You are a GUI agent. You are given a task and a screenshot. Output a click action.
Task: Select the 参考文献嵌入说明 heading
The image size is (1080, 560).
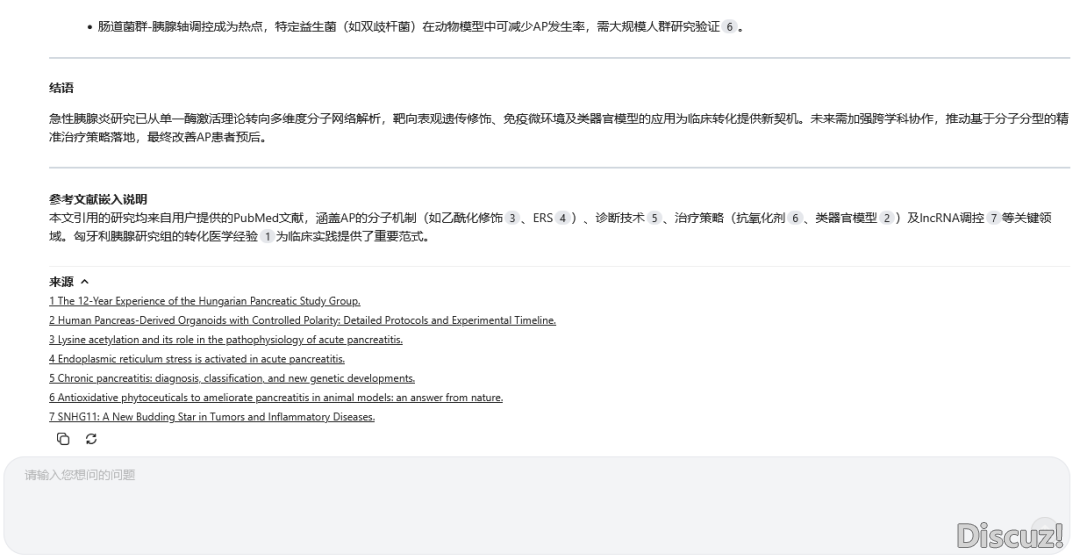point(98,199)
